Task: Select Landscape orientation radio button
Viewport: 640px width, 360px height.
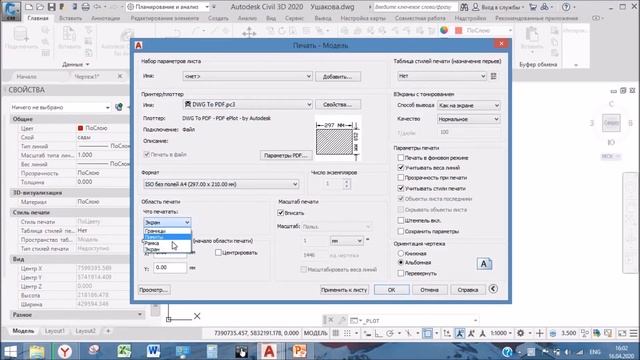Action: click(x=401, y=262)
